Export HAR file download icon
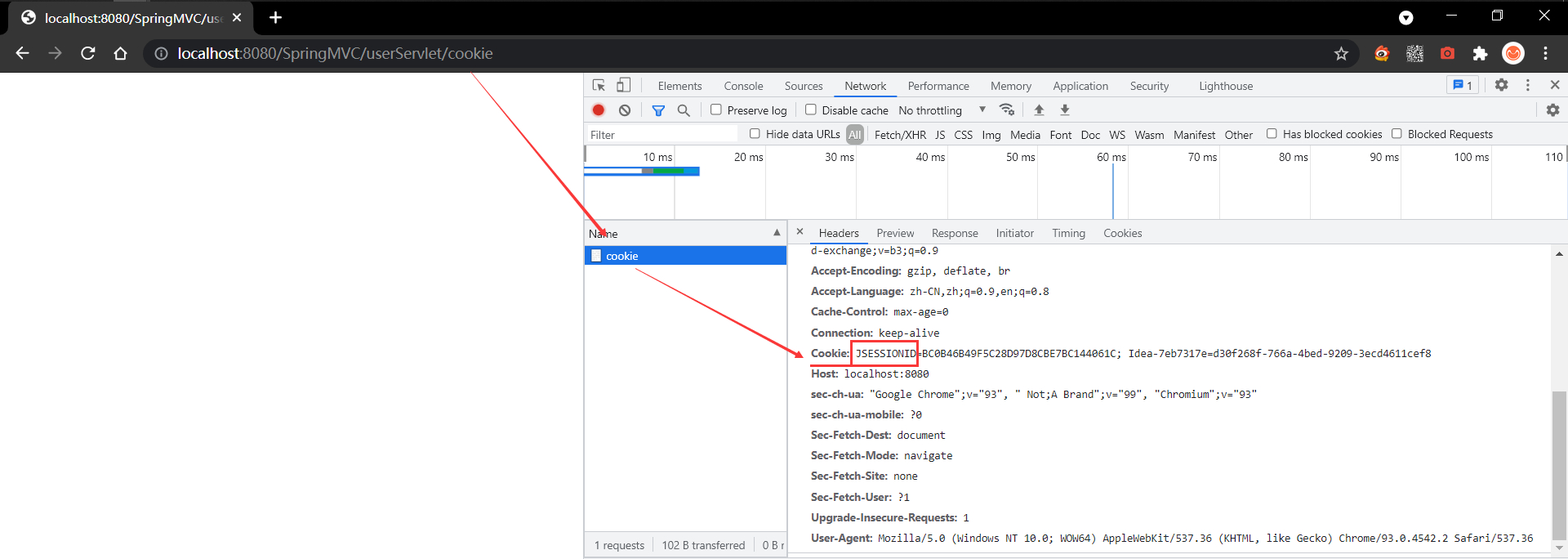 click(x=1065, y=110)
